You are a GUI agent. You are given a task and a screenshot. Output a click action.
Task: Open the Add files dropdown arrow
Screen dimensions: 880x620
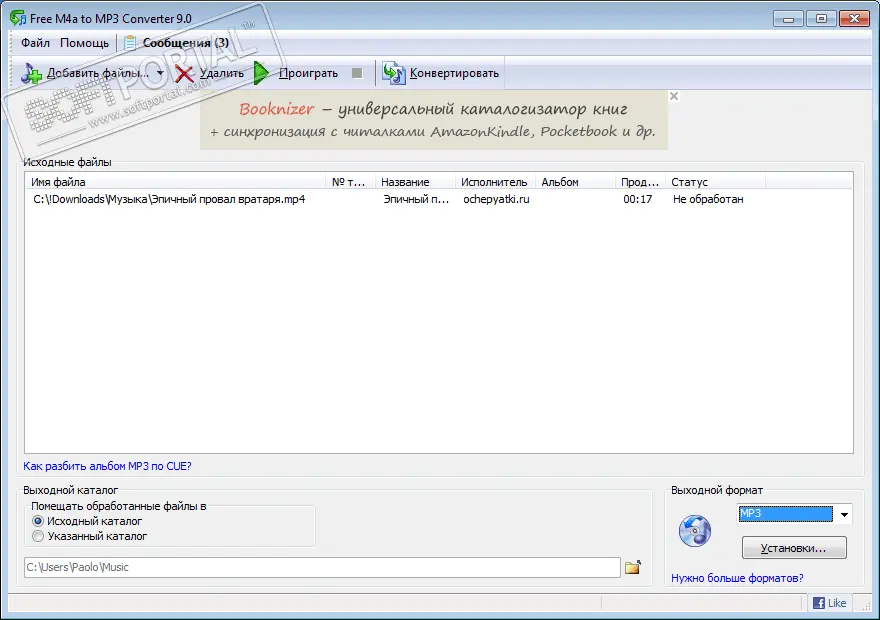pyautogui.click(x=160, y=74)
